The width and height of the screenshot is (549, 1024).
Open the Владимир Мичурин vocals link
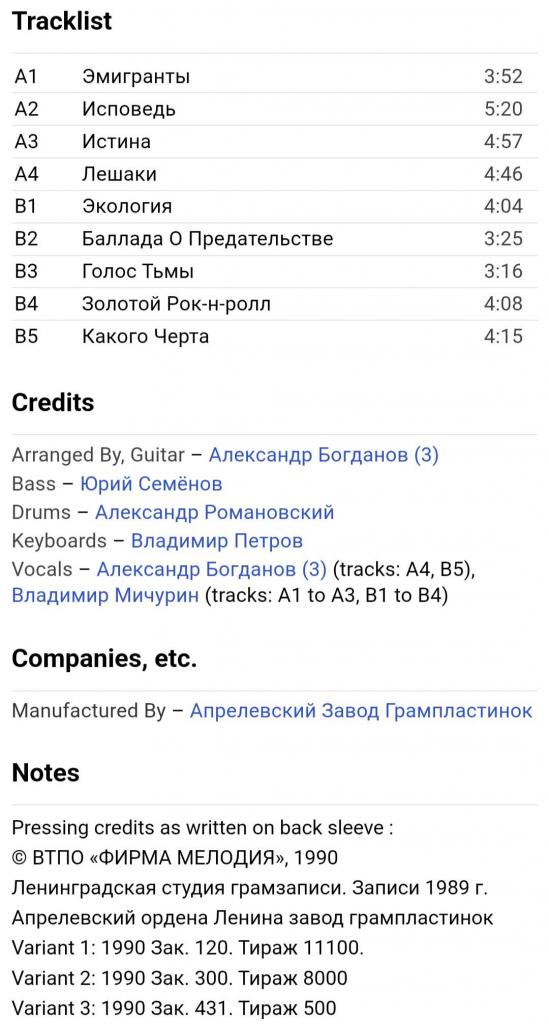coord(105,597)
